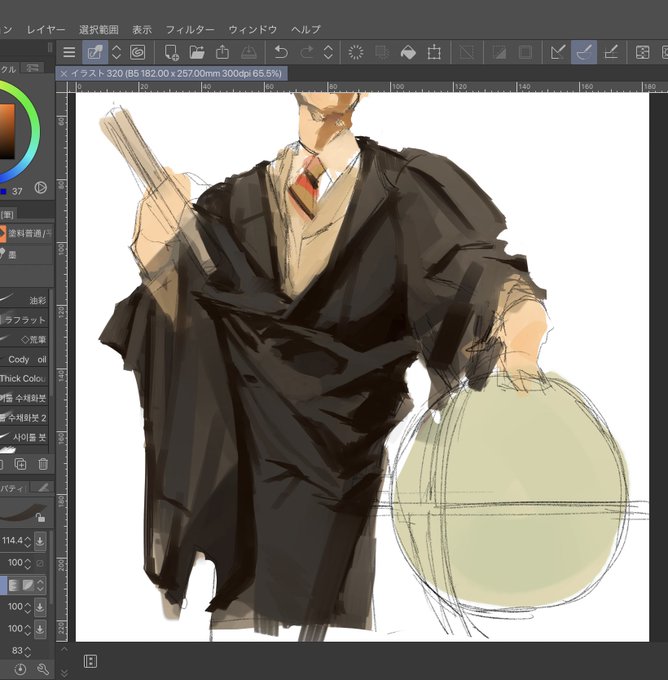Close the イラスト 320 canvas tab
Viewport: 668px width, 680px height.
point(64,74)
